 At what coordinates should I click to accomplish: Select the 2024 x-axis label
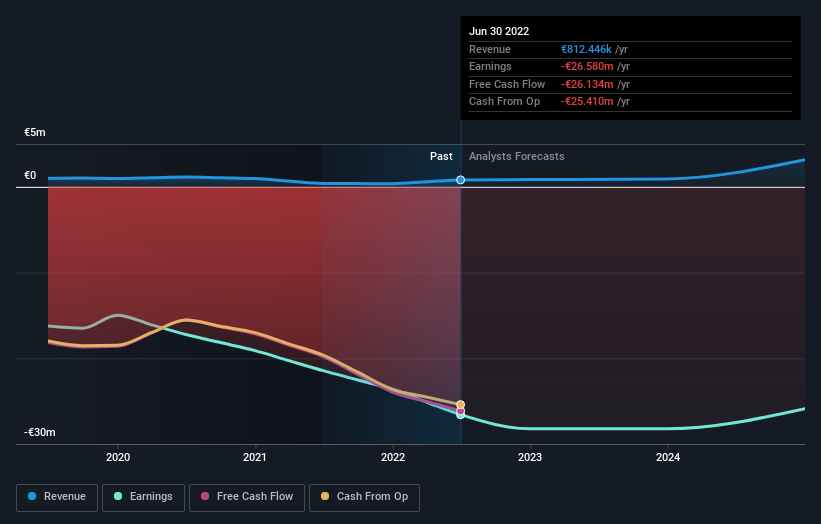pos(668,457)
